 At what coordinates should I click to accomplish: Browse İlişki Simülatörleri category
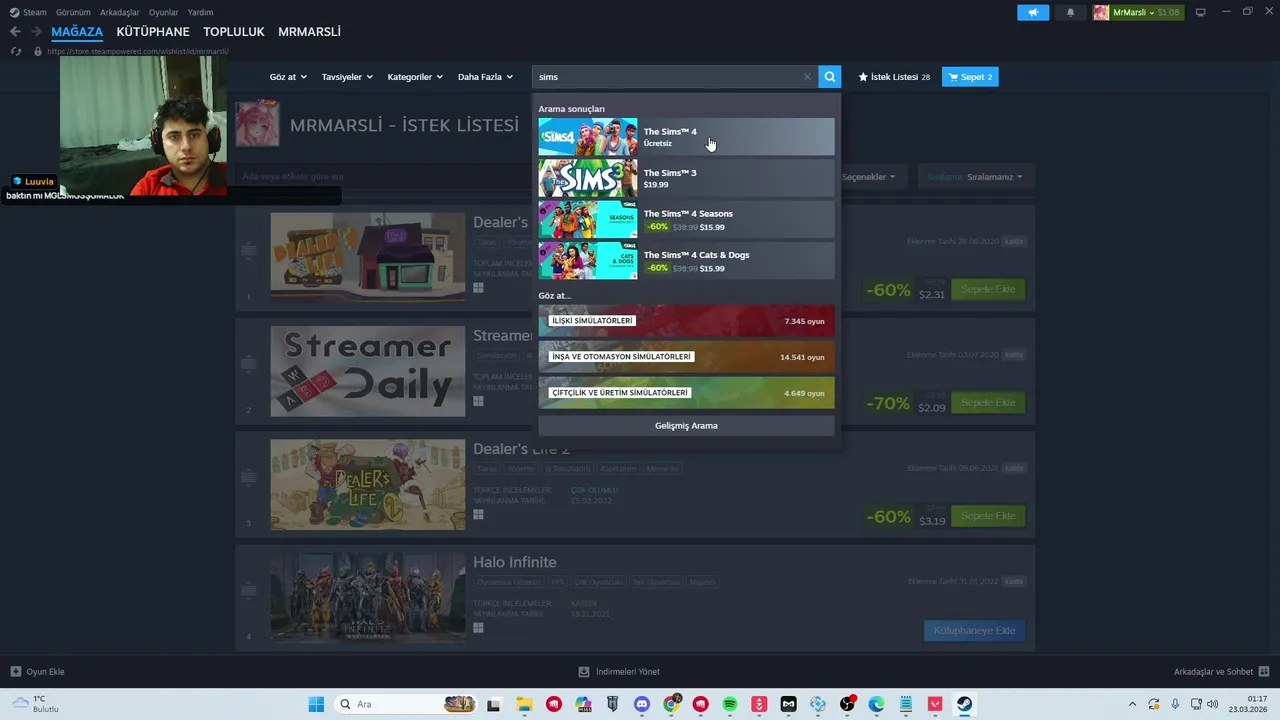point(686,321)
